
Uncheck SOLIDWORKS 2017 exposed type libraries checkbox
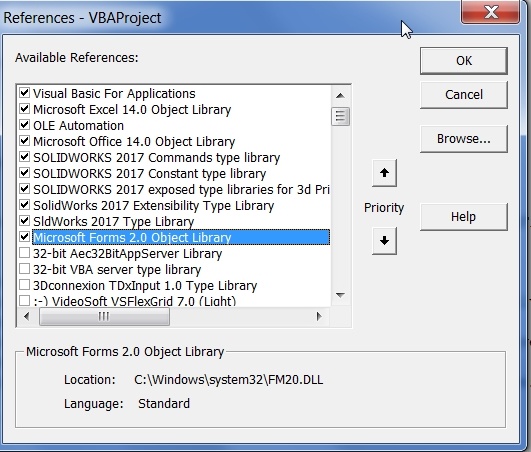(x=24, y=189)
